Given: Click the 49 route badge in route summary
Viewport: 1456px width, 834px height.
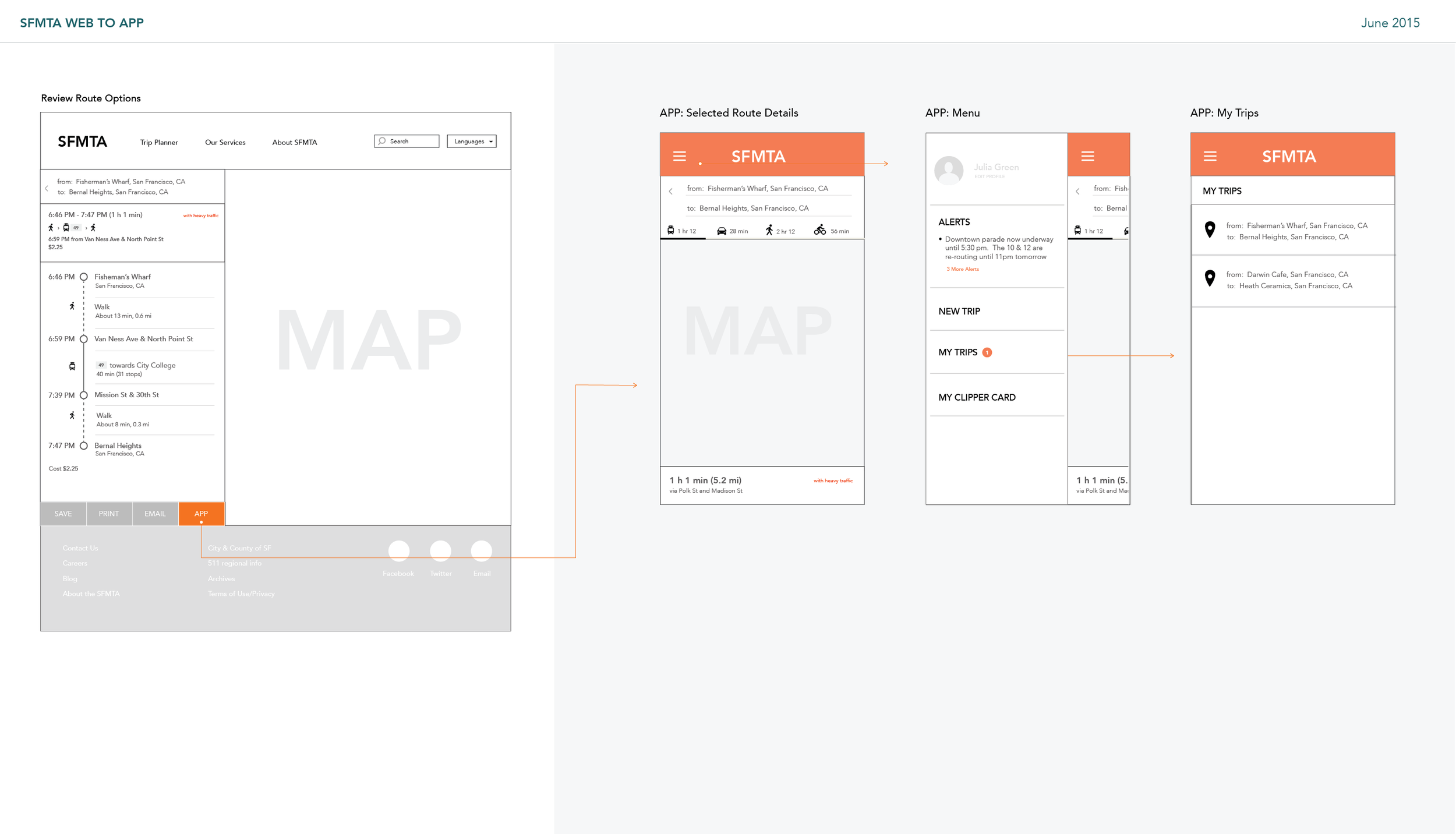Looking at the screenshot, I should [76, 228].
